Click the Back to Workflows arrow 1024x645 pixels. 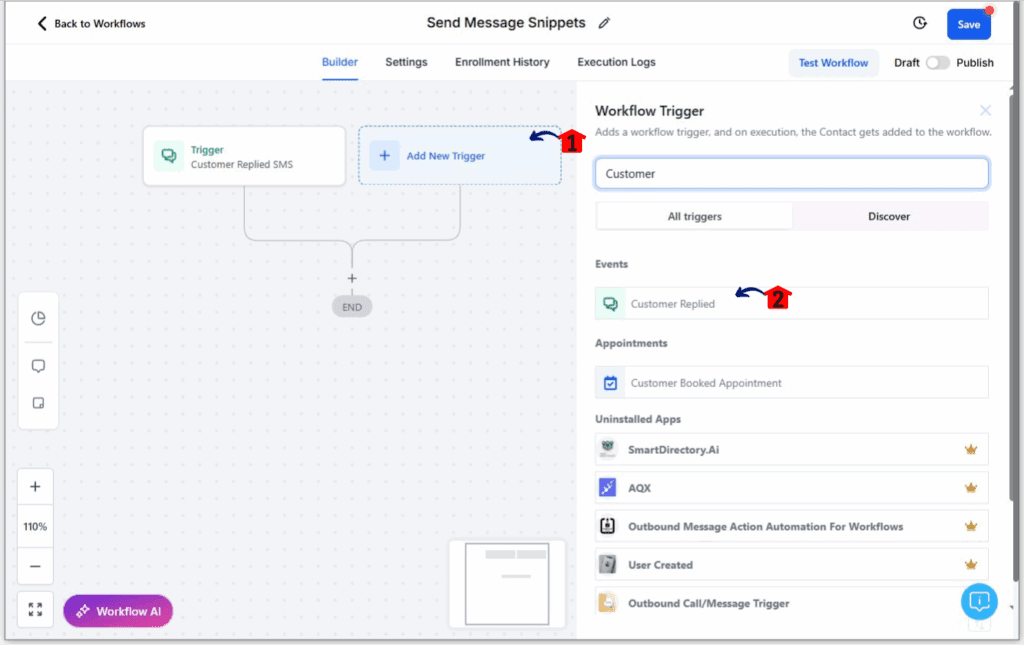42,24
